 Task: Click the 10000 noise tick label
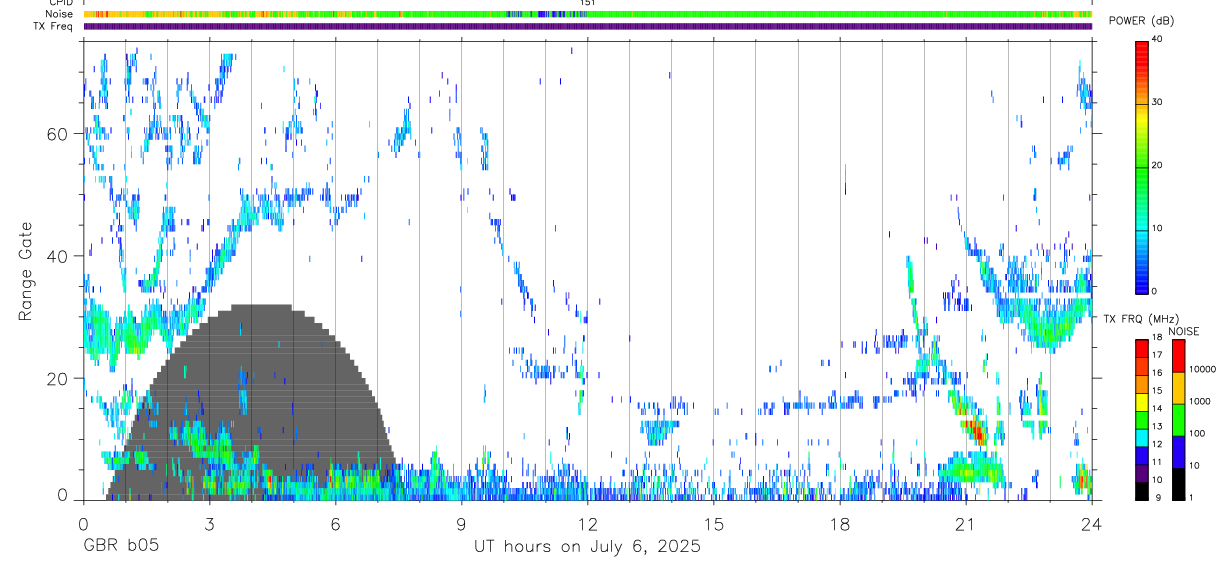pyautogui.click(x=1202, y=370)
